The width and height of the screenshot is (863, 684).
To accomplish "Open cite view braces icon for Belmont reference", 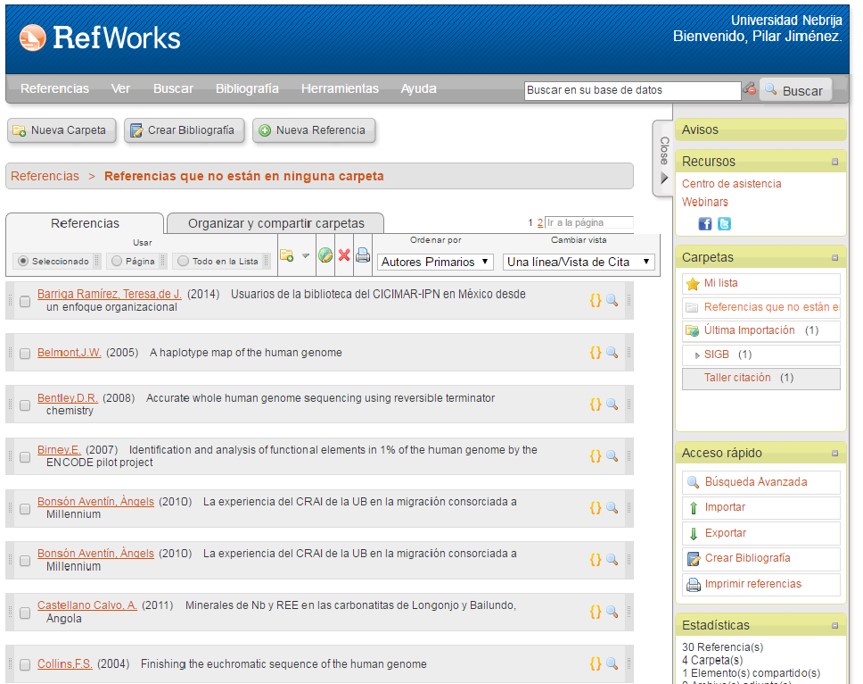I will [x=595, y=352].
